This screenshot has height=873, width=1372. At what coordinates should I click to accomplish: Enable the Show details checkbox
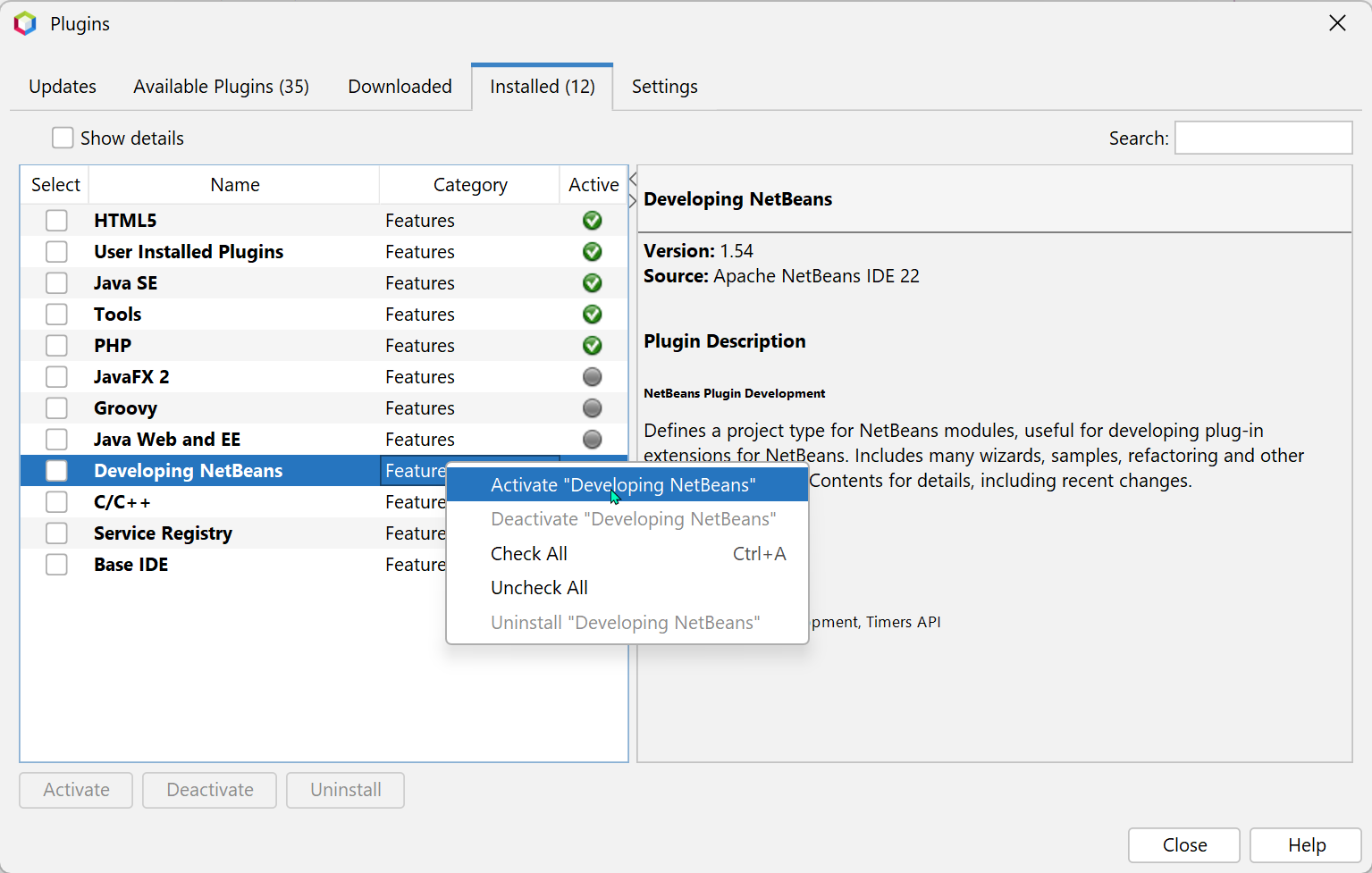(63, 138)
